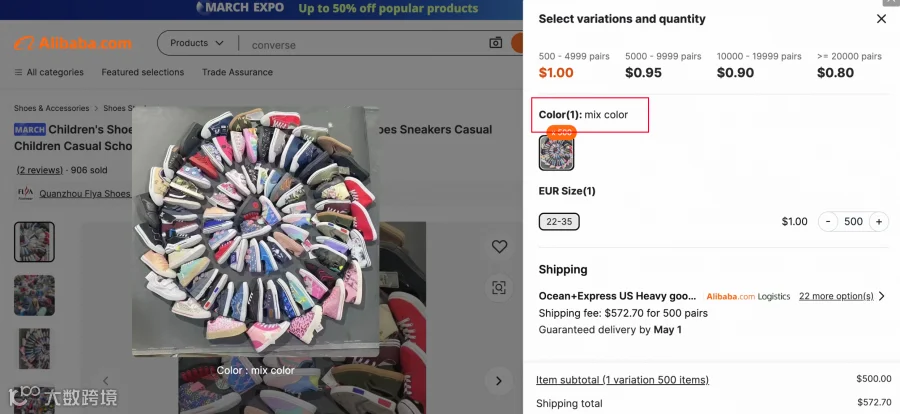Open Trade Assurance menu item

(237, 72)
